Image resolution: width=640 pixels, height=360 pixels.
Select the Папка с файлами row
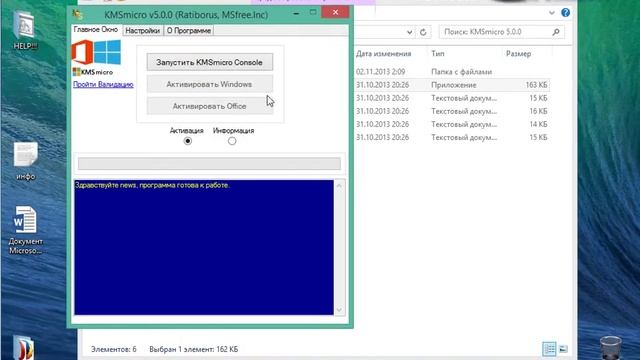pos(452,72)
